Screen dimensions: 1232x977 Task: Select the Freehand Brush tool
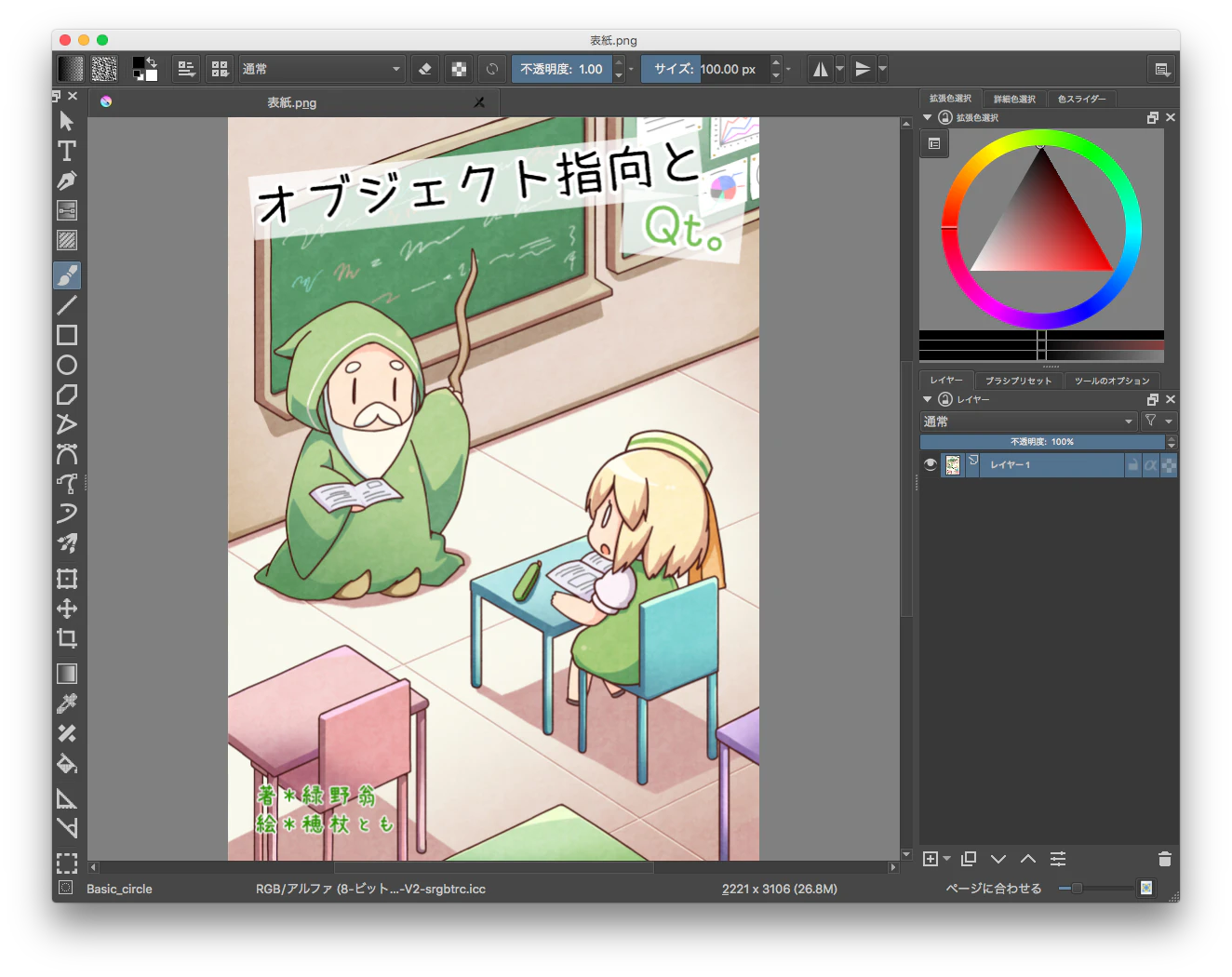pyautogui.click(x=67, y=275)
